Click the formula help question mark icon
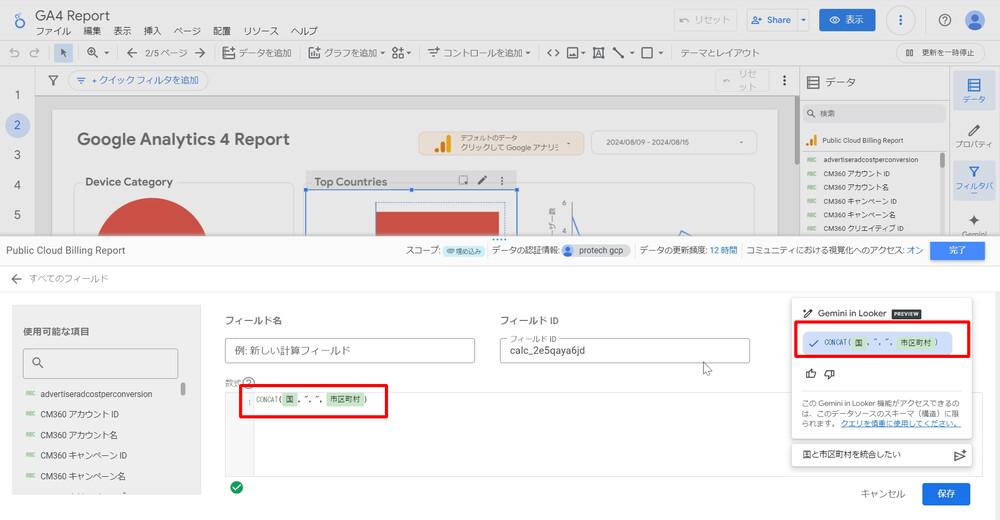Viewport: 1000px width, 520px height. pos(249,382)
